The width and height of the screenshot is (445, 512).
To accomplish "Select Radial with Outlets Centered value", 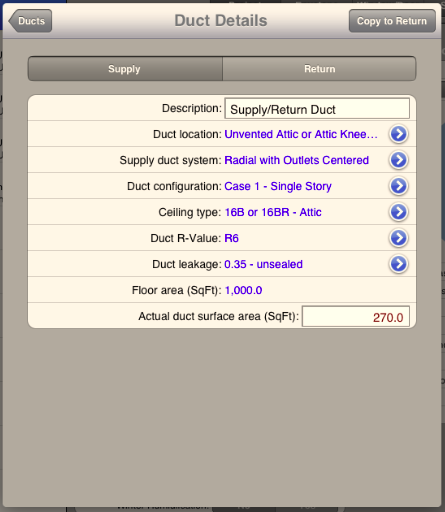I will [x=297, y=160].
